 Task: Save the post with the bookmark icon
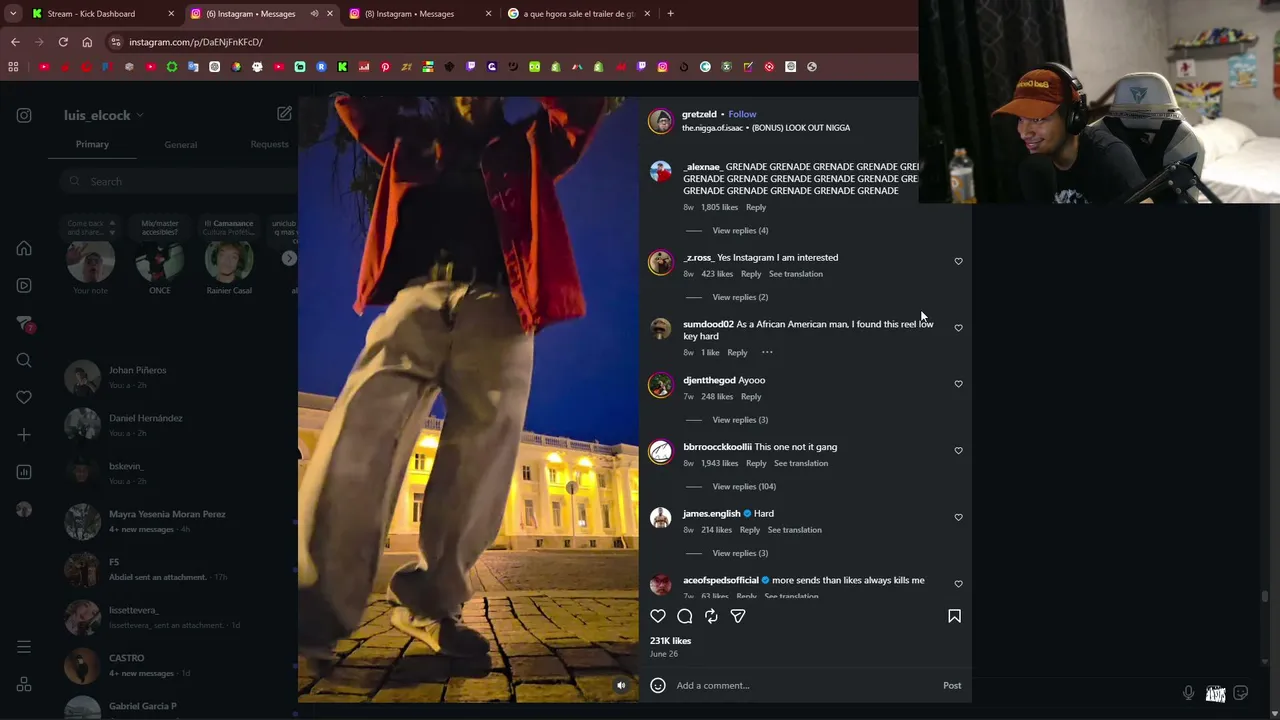pos(954,616)
